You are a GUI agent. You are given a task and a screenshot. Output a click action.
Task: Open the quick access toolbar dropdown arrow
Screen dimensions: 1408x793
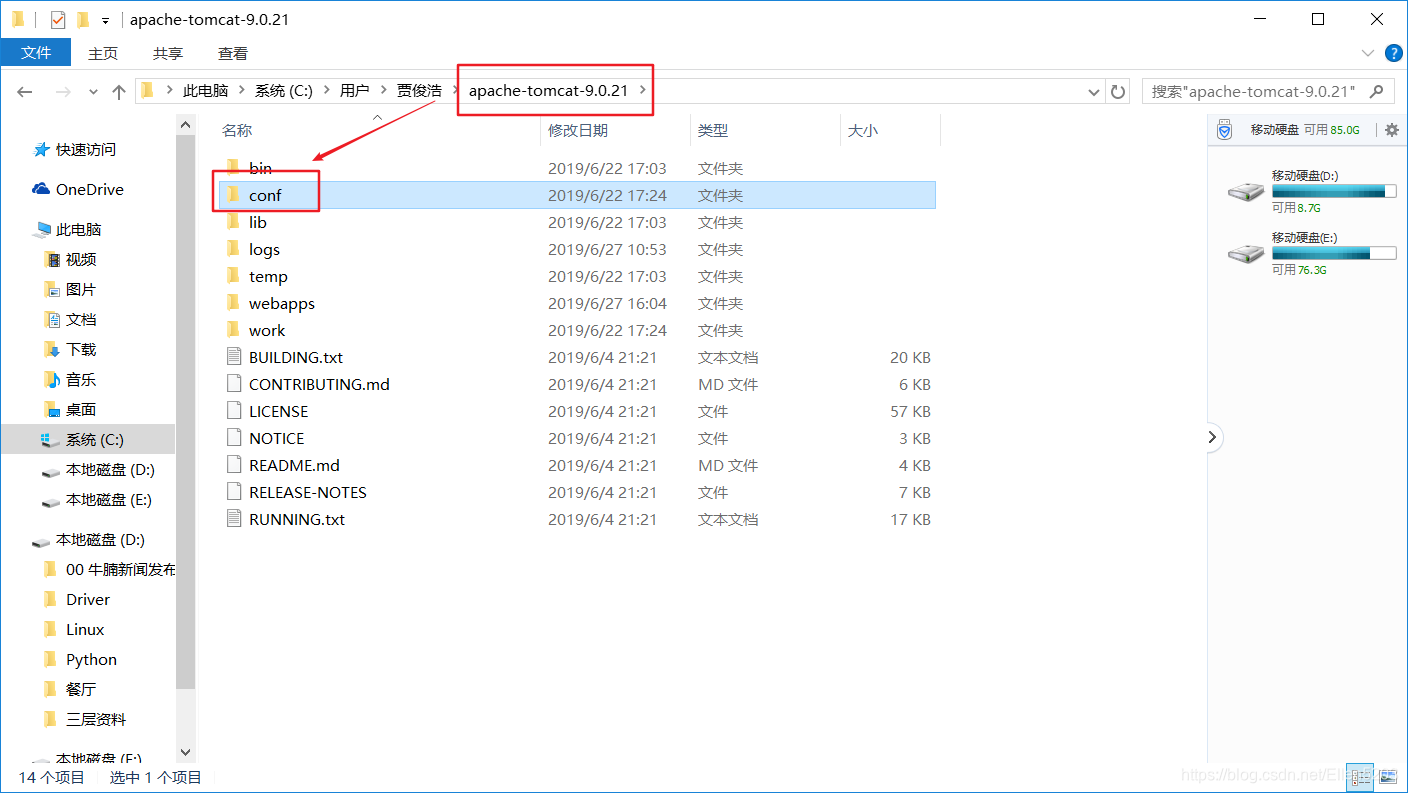(105, 20)
